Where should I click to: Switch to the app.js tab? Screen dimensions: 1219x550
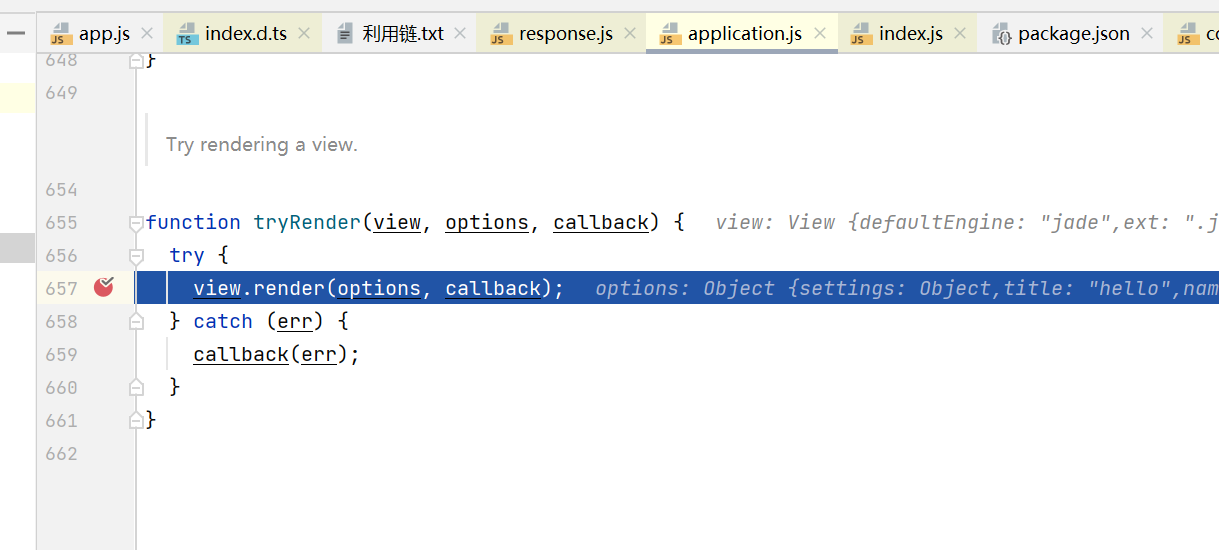tap(92, 34)
